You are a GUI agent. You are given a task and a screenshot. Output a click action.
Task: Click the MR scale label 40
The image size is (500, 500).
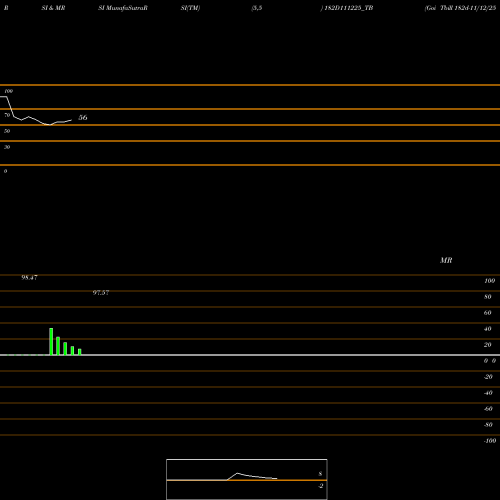488,329
